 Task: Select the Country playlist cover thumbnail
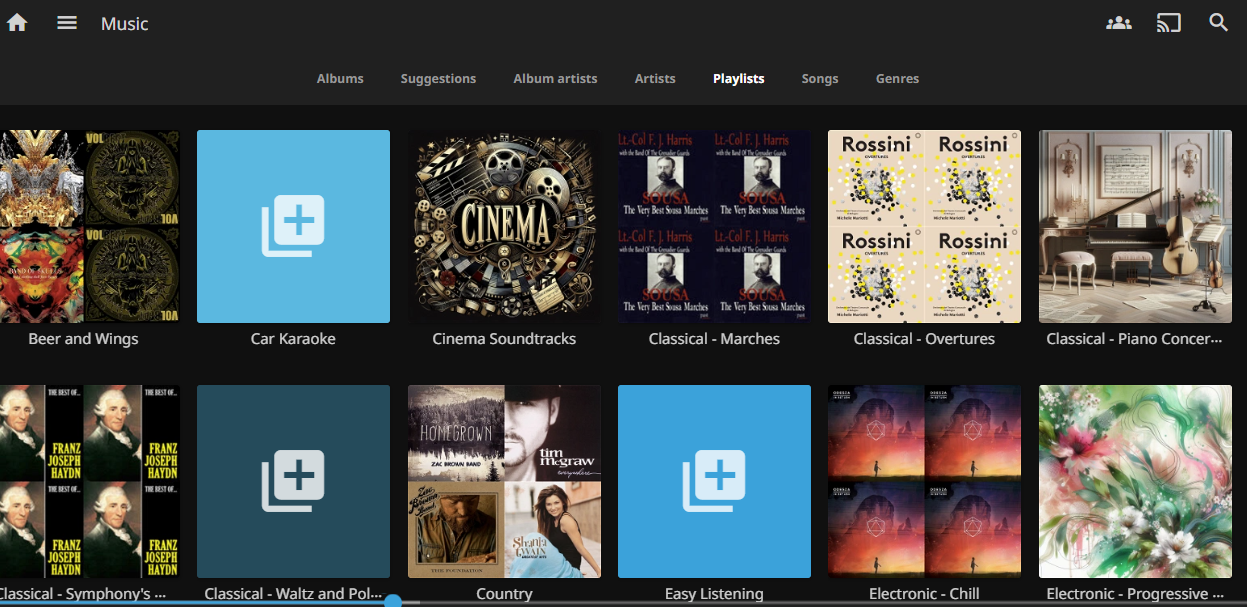[504, 481]
